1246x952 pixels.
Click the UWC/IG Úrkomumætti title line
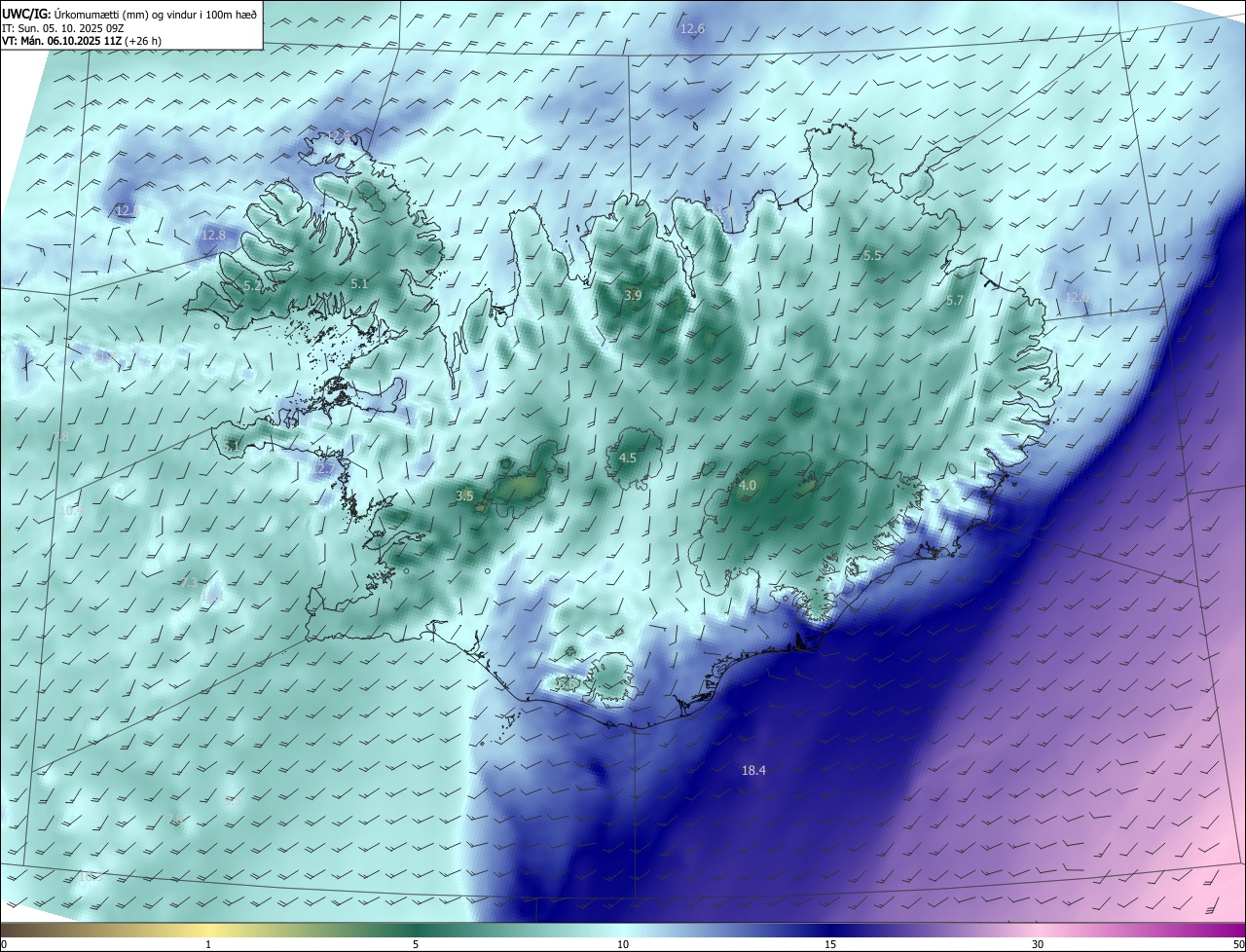coord(129,15)
